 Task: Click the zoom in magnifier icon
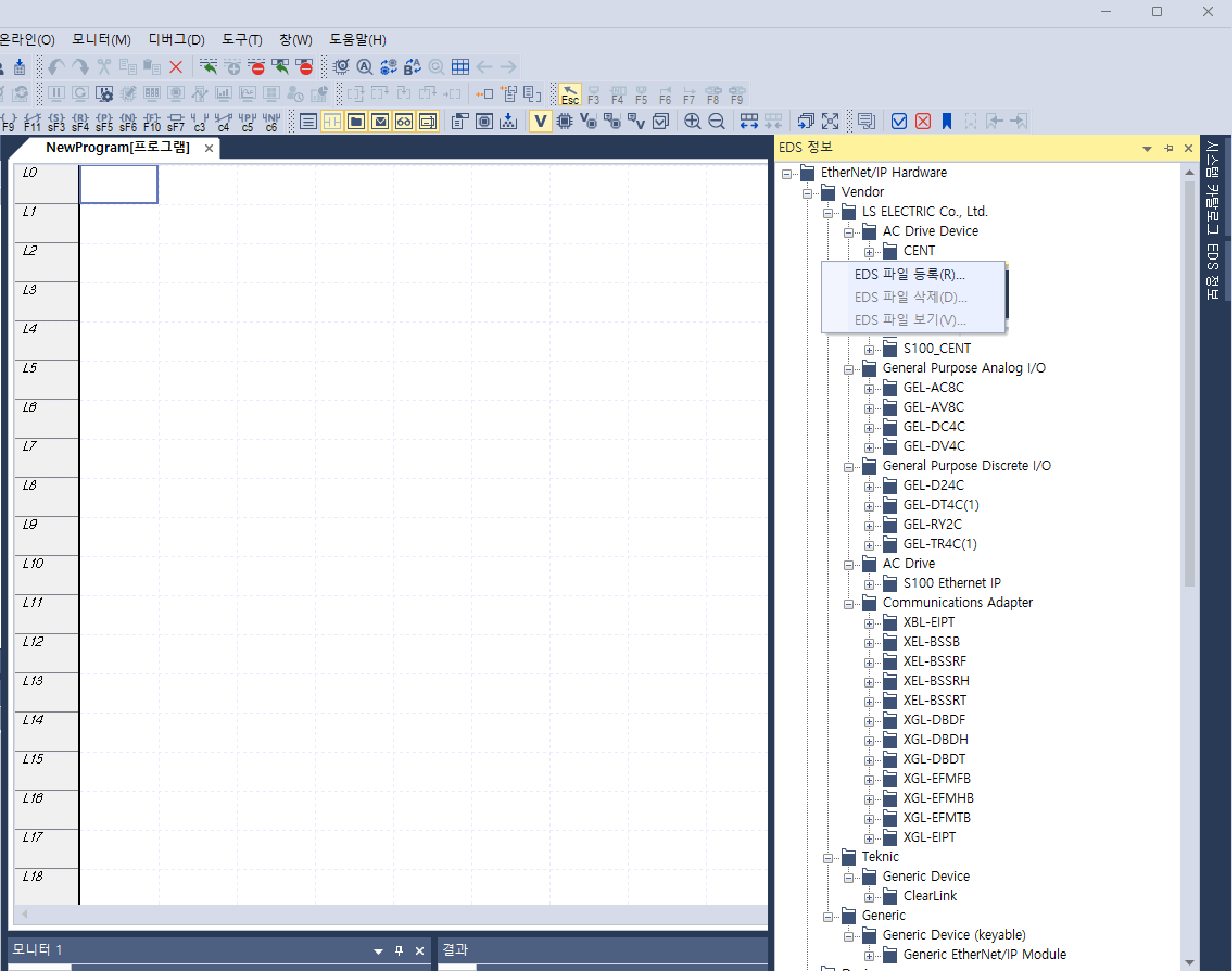692,121
